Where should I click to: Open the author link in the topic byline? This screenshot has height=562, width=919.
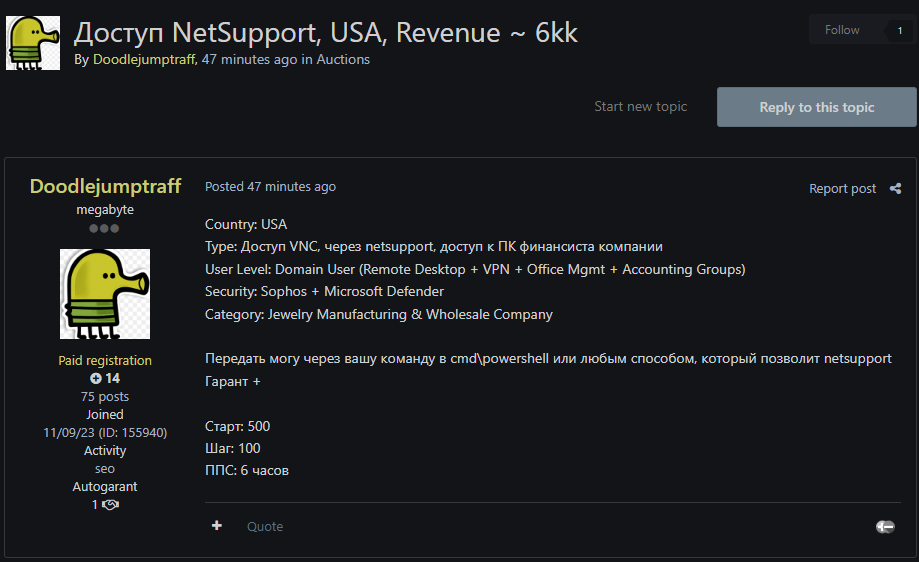144,60
